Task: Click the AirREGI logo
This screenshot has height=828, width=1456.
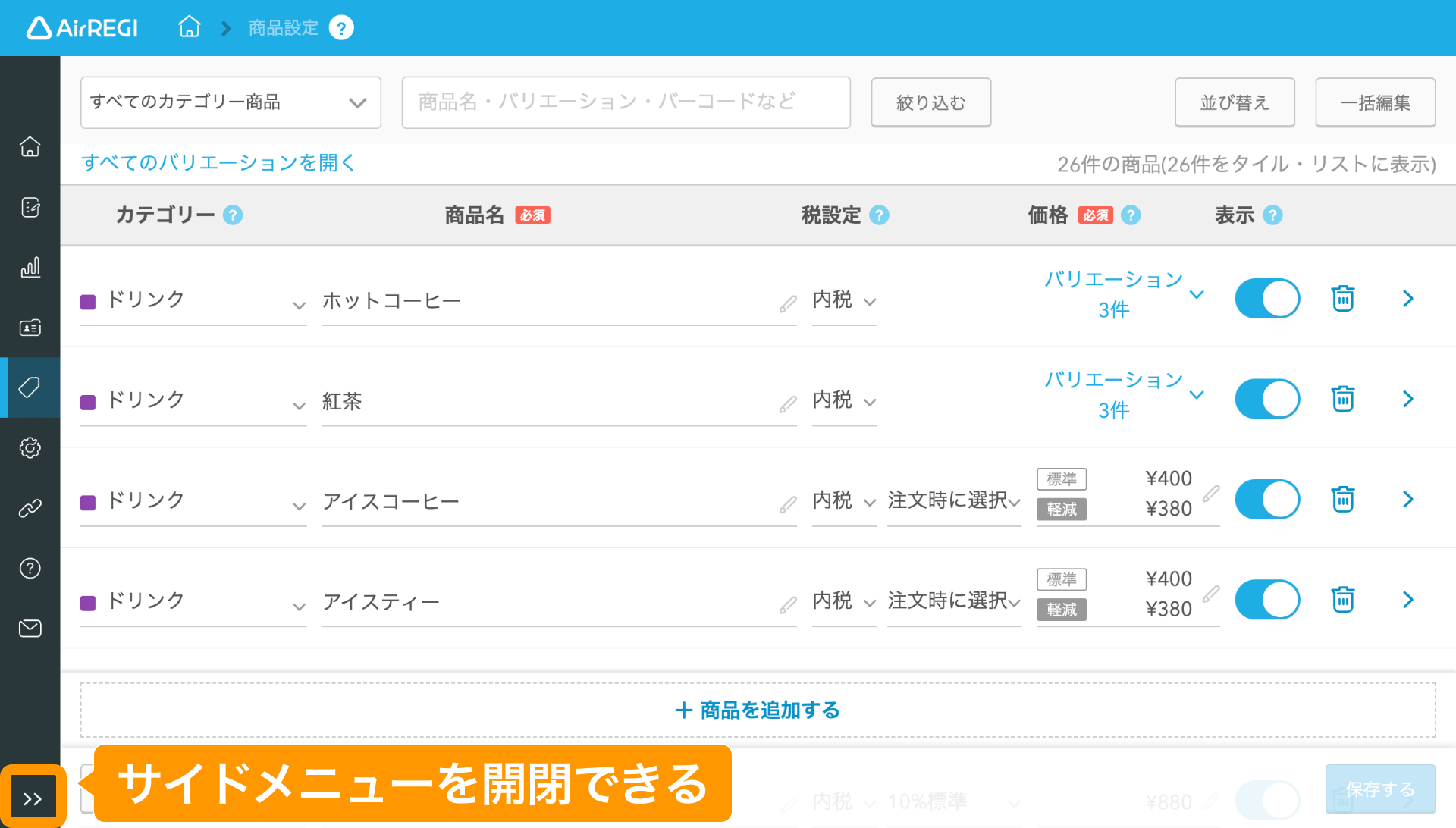Action: point(82,28)
